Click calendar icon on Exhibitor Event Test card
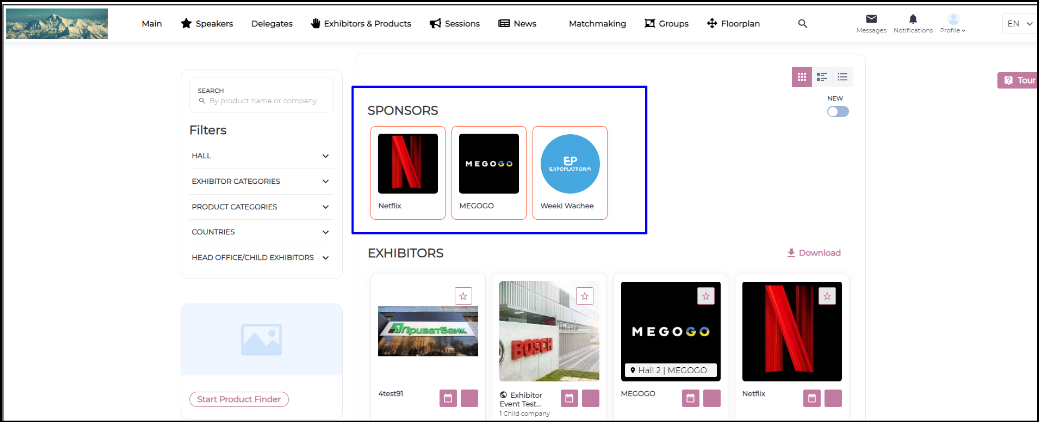The image size is (1039, 422). 569,398
